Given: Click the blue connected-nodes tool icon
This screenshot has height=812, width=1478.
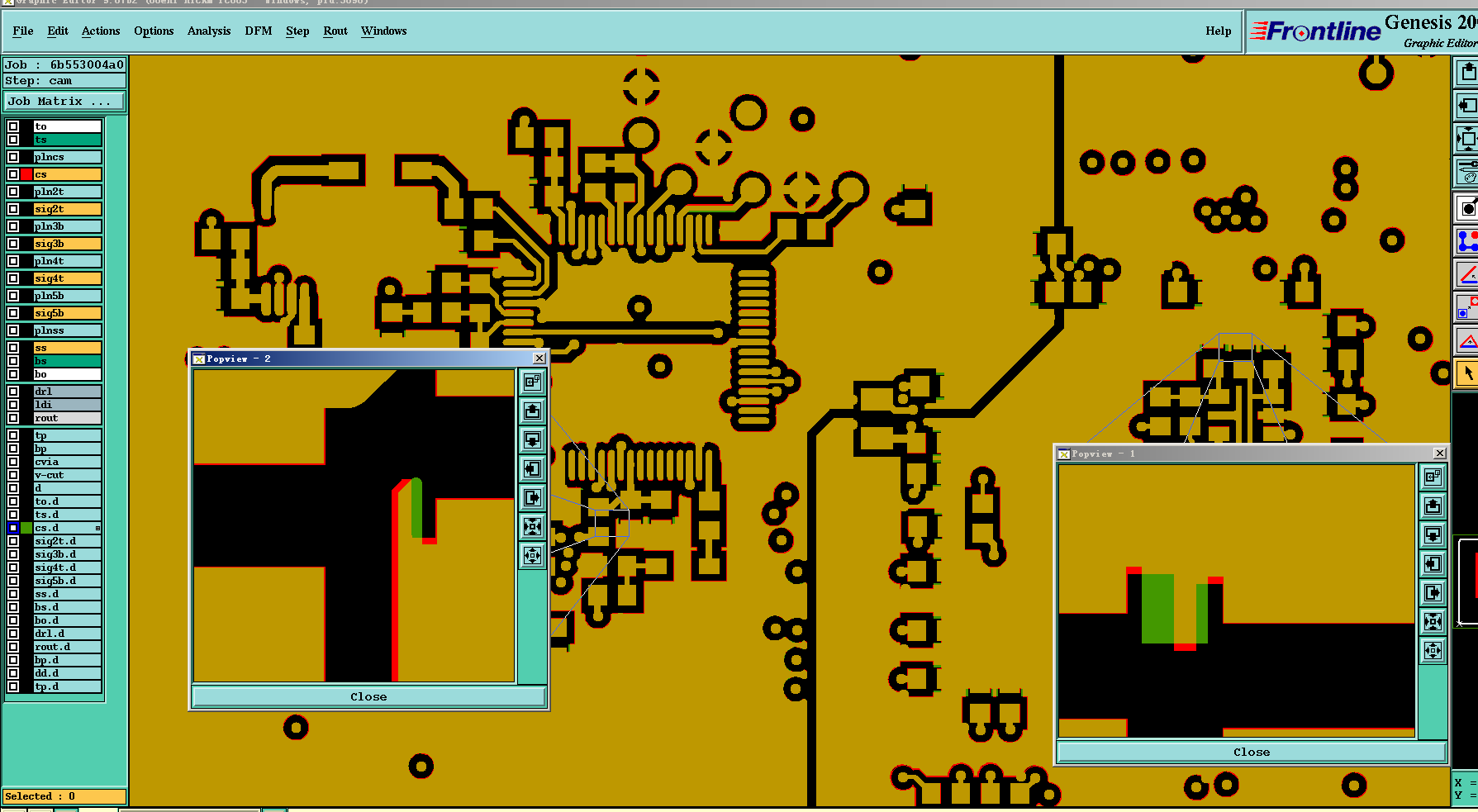Looking at the screenshot, I should click(x=1467, y=241).
